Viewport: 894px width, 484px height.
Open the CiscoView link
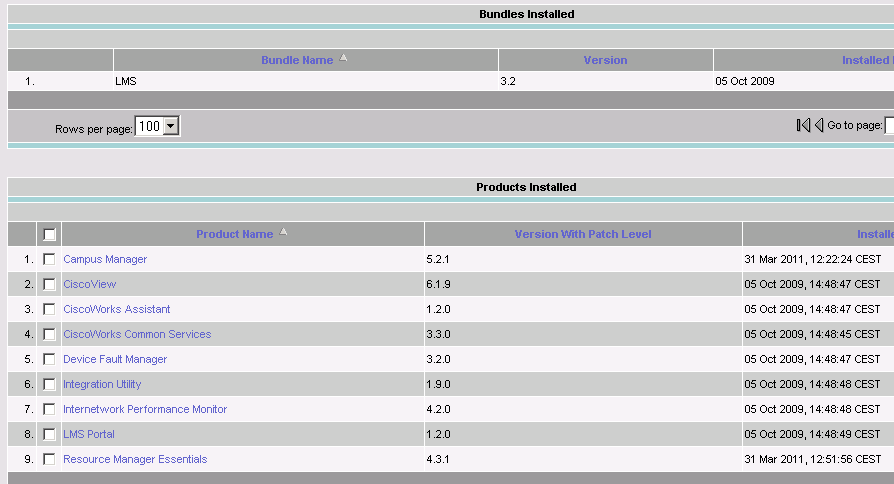pyautogui.click(x=90, y=284)
